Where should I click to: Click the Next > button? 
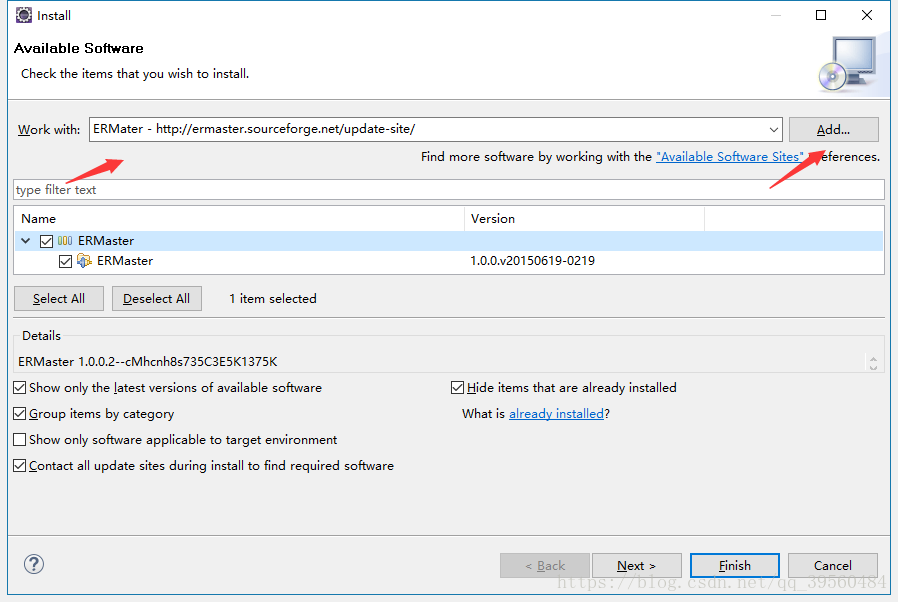pyautogui.click(x=636, y=565)
